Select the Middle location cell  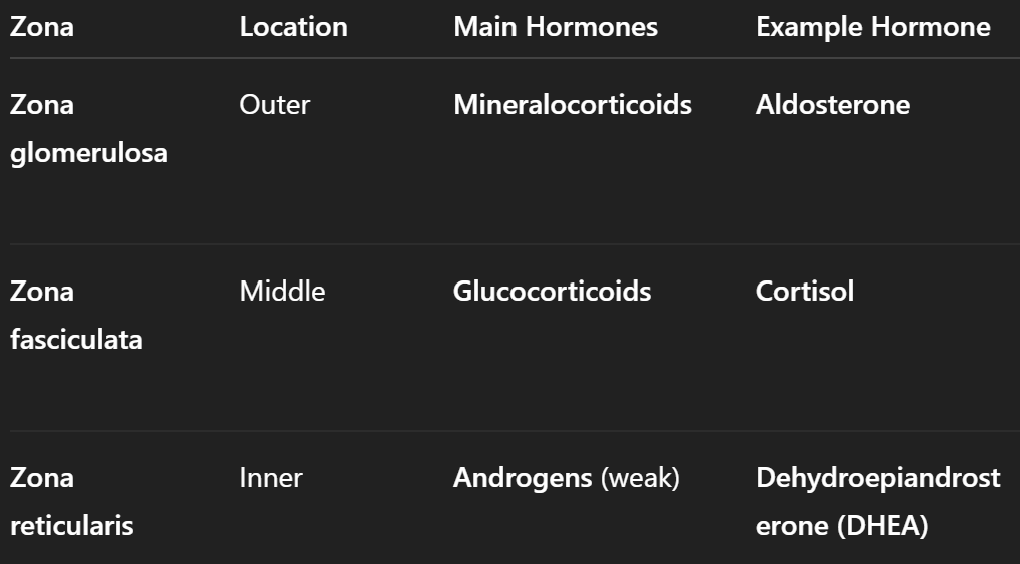click(x=282, y=292)
